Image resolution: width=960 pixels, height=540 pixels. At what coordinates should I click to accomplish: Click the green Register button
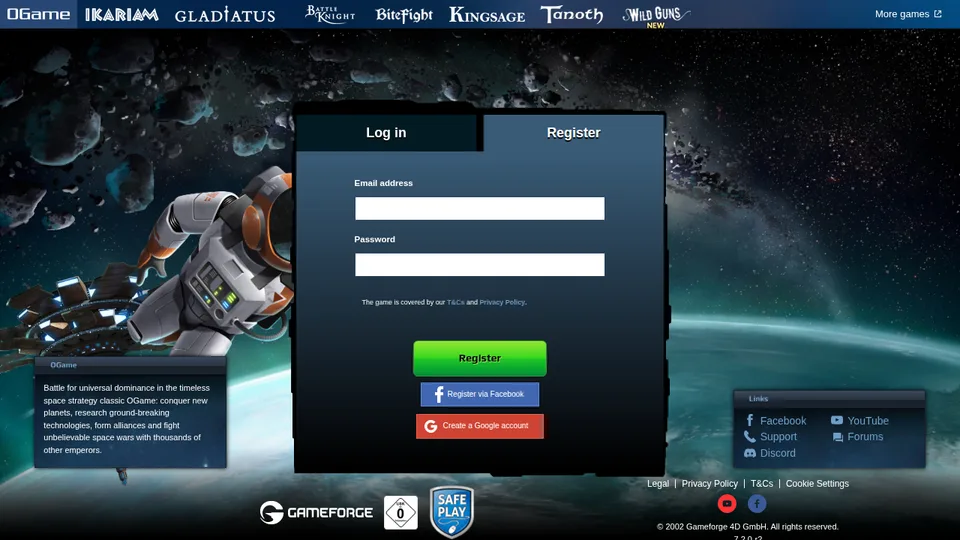(x=480, y=358)
